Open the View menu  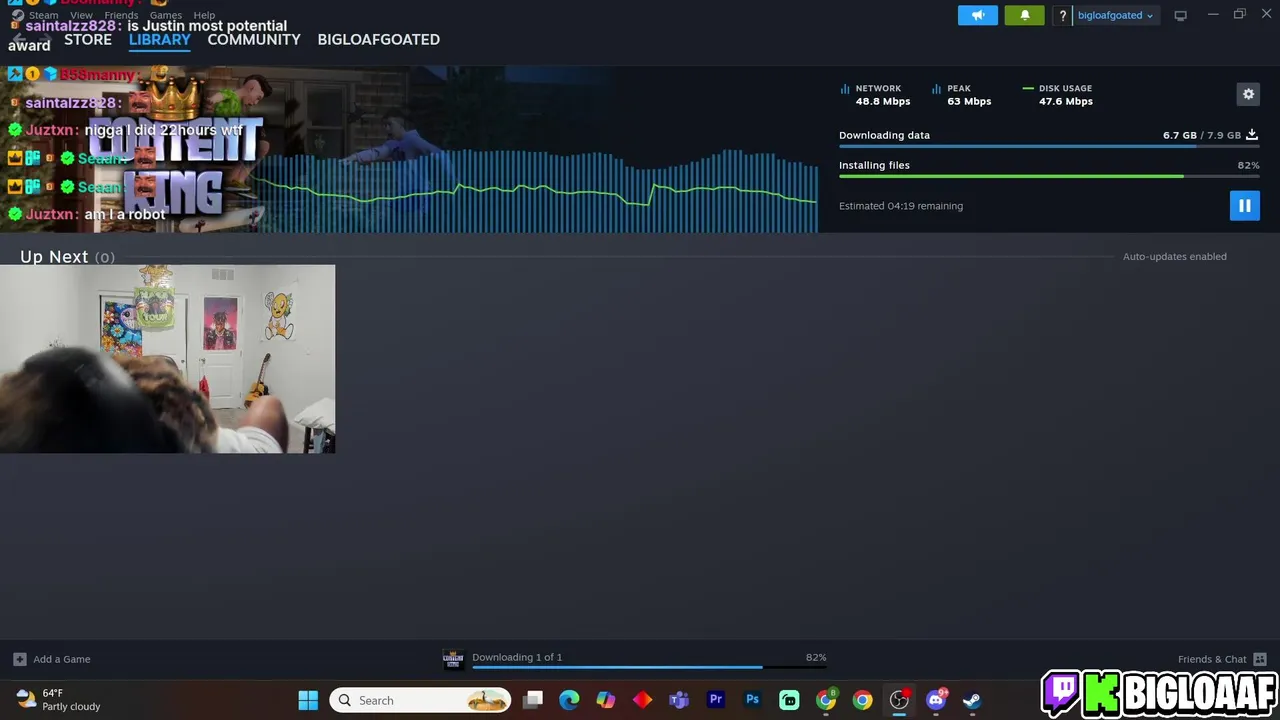coord(81,15)
